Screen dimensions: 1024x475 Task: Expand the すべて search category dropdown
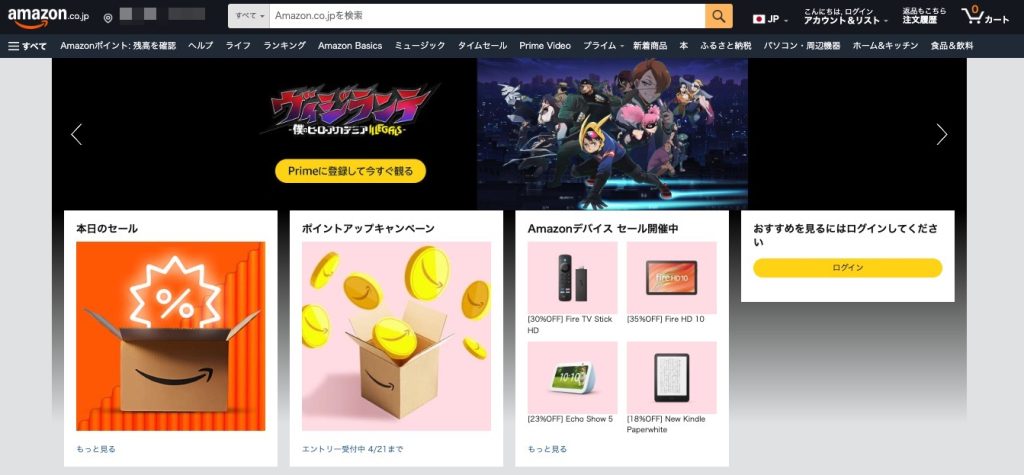(x=249, y=16)
